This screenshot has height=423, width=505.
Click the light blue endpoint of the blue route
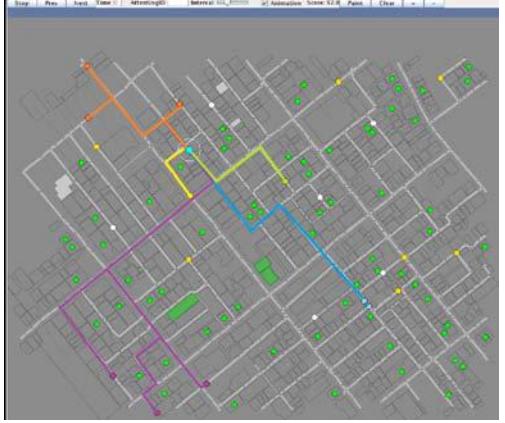(367, 304)
